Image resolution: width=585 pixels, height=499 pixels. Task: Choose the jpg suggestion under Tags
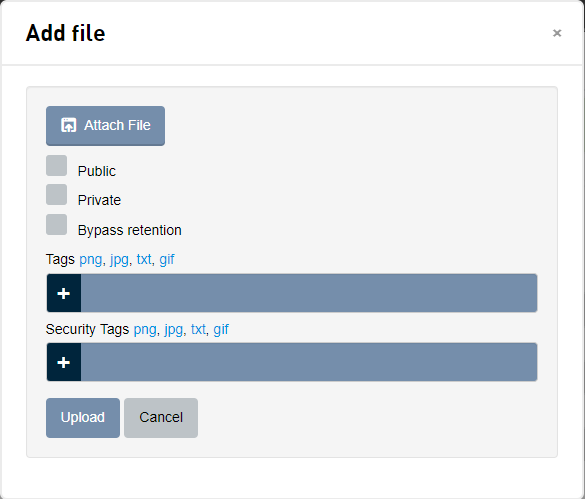tap(119, 260)
